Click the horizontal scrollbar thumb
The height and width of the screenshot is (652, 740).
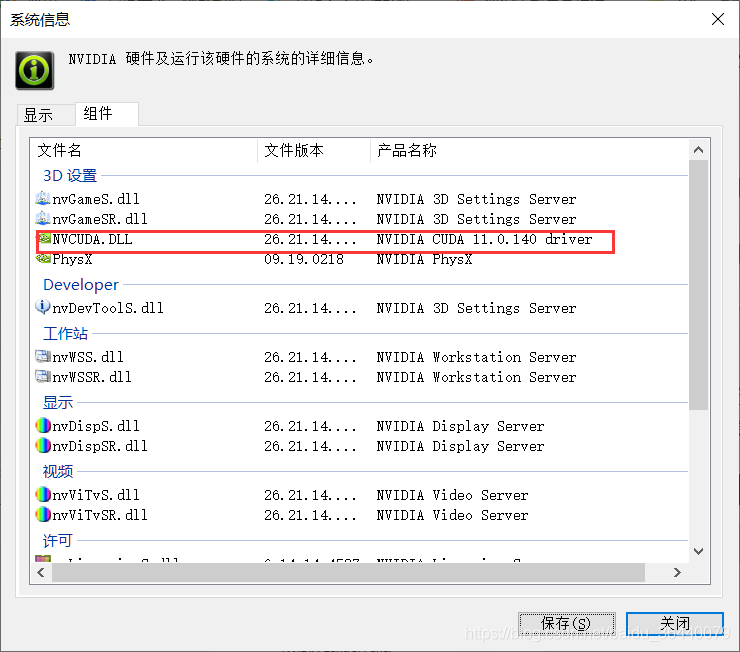click(x=348, y=572)
